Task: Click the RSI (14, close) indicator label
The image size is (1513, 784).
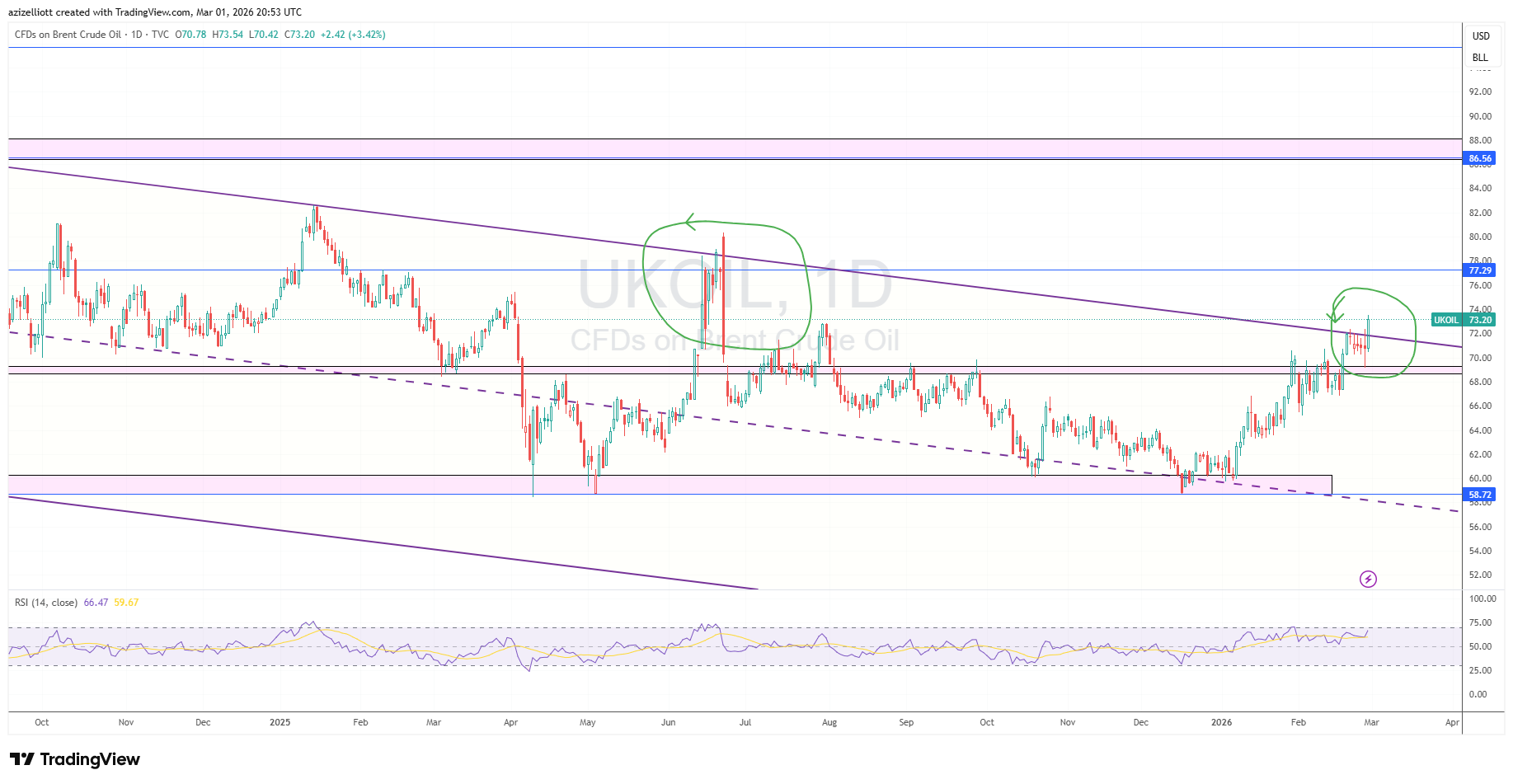Action: pyautogui.click(x=46, y=603)
